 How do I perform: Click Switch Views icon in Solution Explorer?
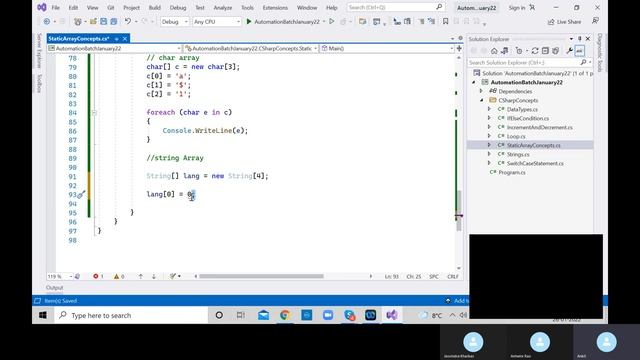[504, 51]
